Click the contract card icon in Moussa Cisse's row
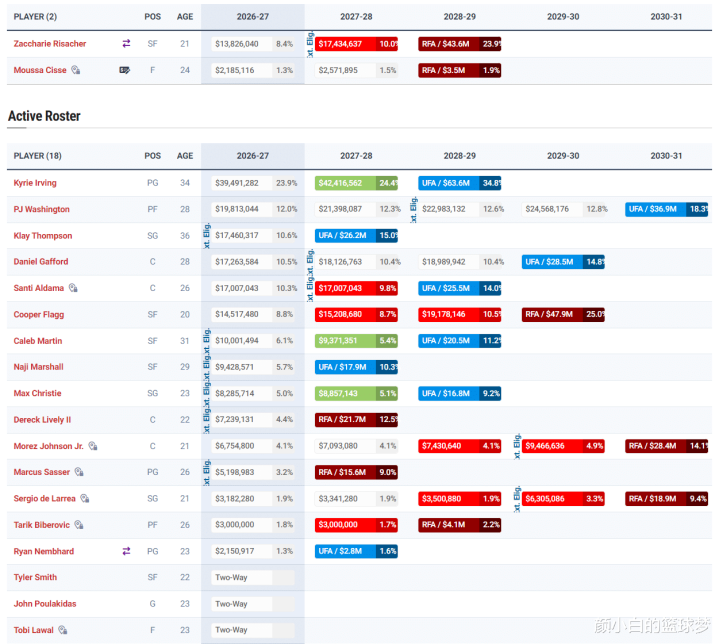The height and width of the screenshot is (644, 719). [x=124, y=70]
